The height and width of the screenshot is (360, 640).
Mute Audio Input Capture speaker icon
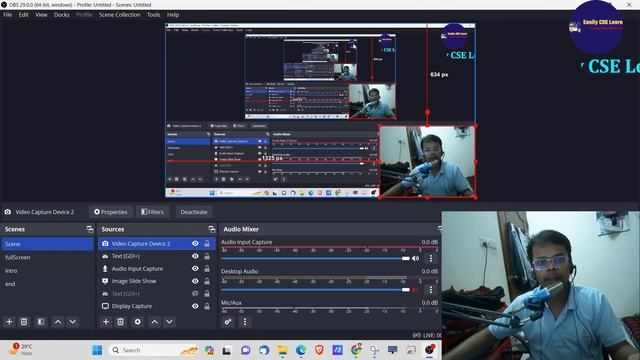click(416, 258)
